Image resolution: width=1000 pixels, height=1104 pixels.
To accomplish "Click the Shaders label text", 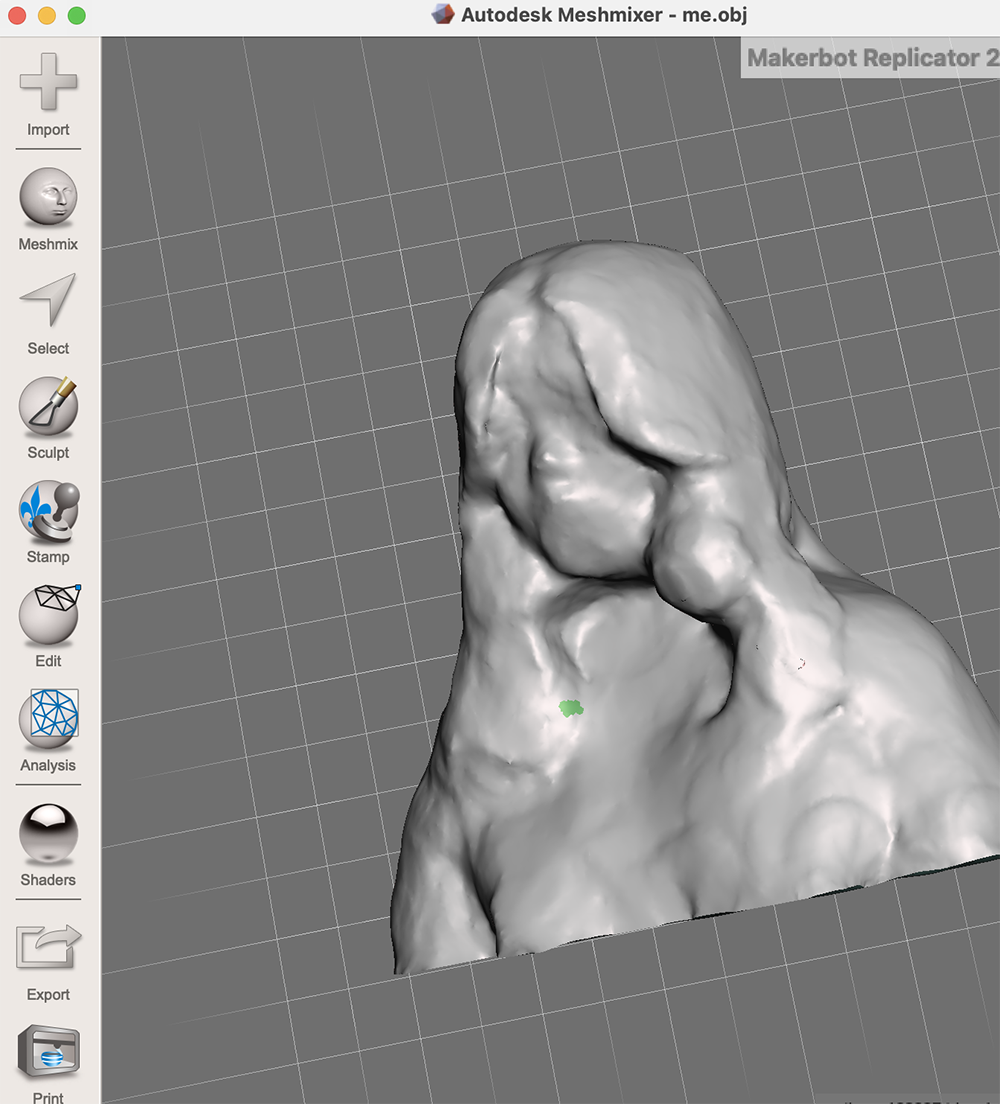I will [47, 880].
